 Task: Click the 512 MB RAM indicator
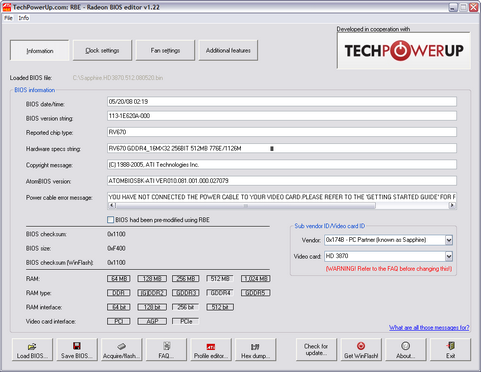pyautogui.click(x=220, y=279)
